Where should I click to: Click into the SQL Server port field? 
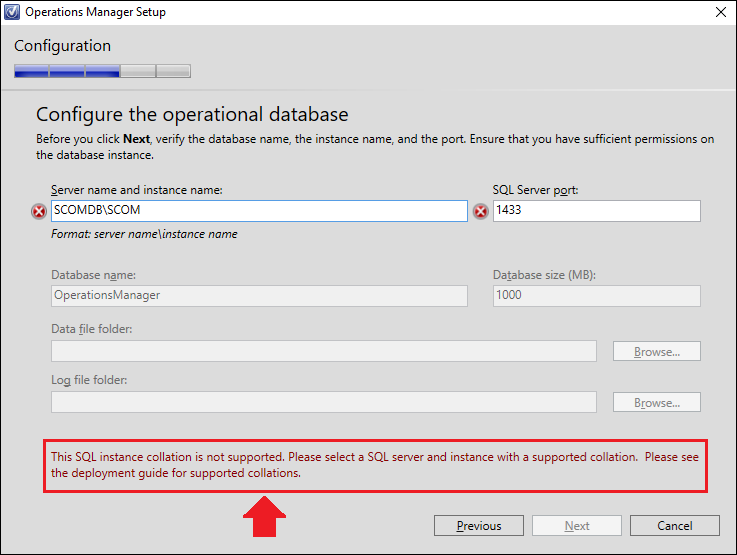(x=596, y=211)
